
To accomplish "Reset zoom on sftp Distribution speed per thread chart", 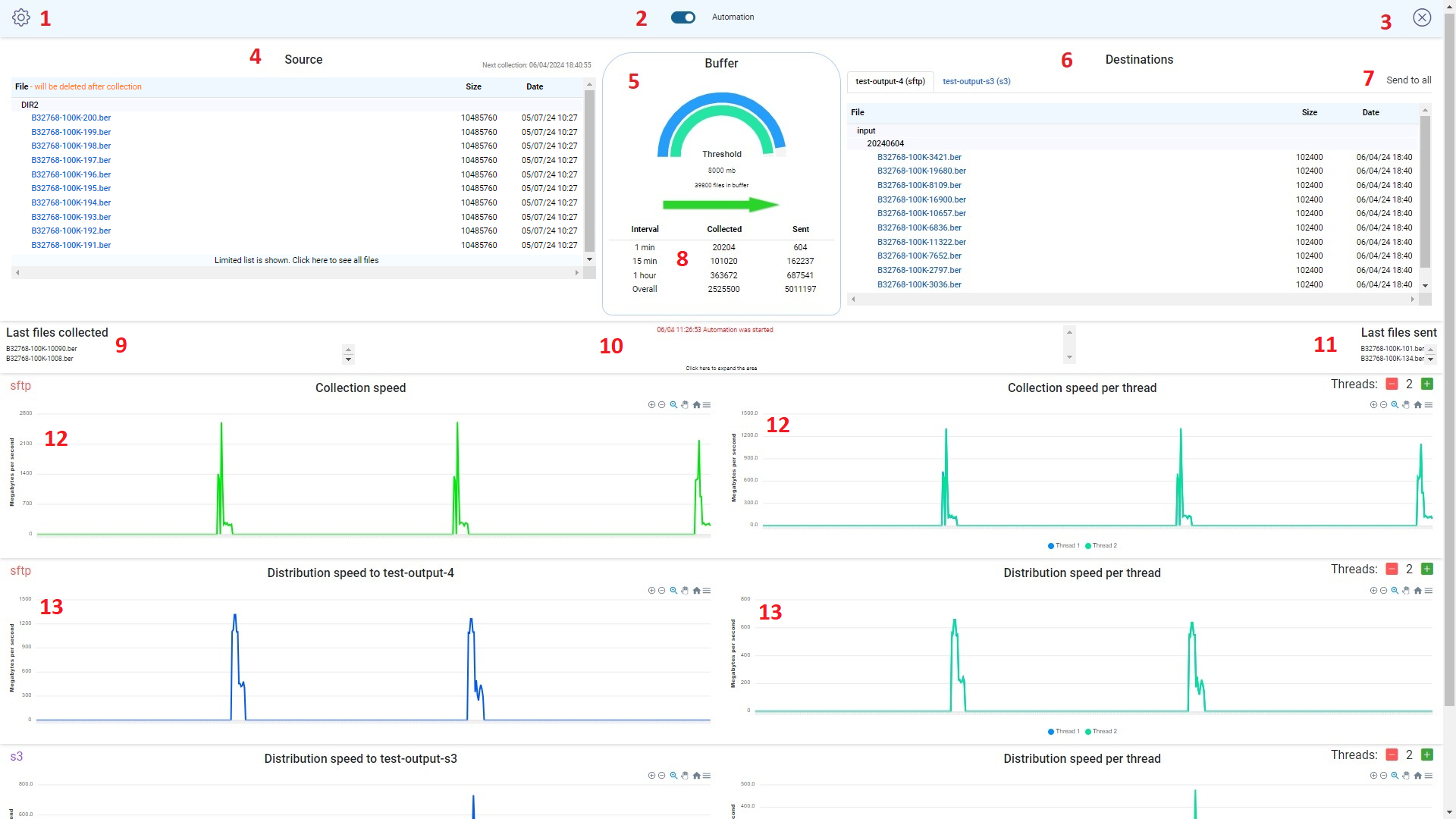I will point(1417,591).
